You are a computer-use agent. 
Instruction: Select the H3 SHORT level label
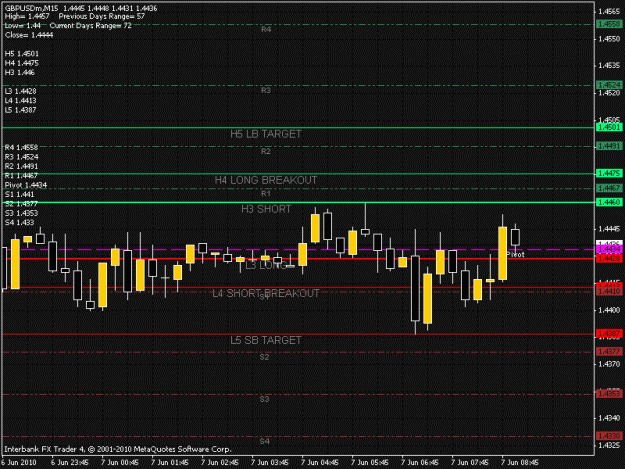click(266, 209)
